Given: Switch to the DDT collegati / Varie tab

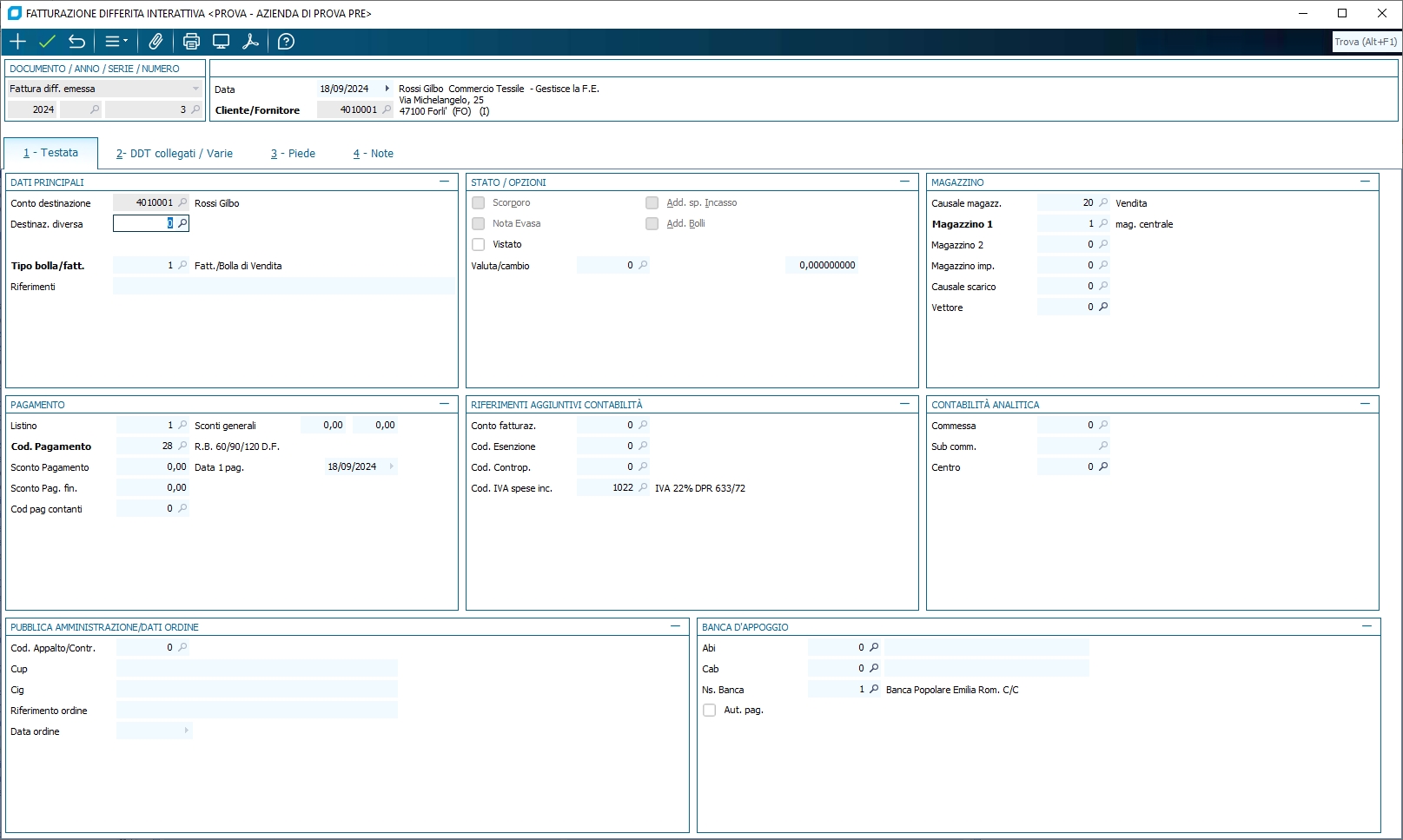Looking at the screenshot, I should point(175,154).
